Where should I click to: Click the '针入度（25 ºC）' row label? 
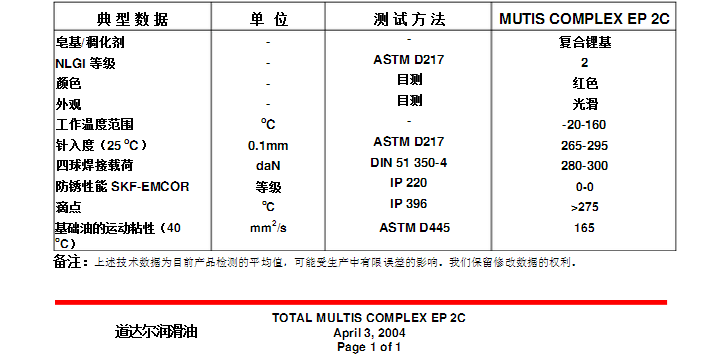[101, 145]
